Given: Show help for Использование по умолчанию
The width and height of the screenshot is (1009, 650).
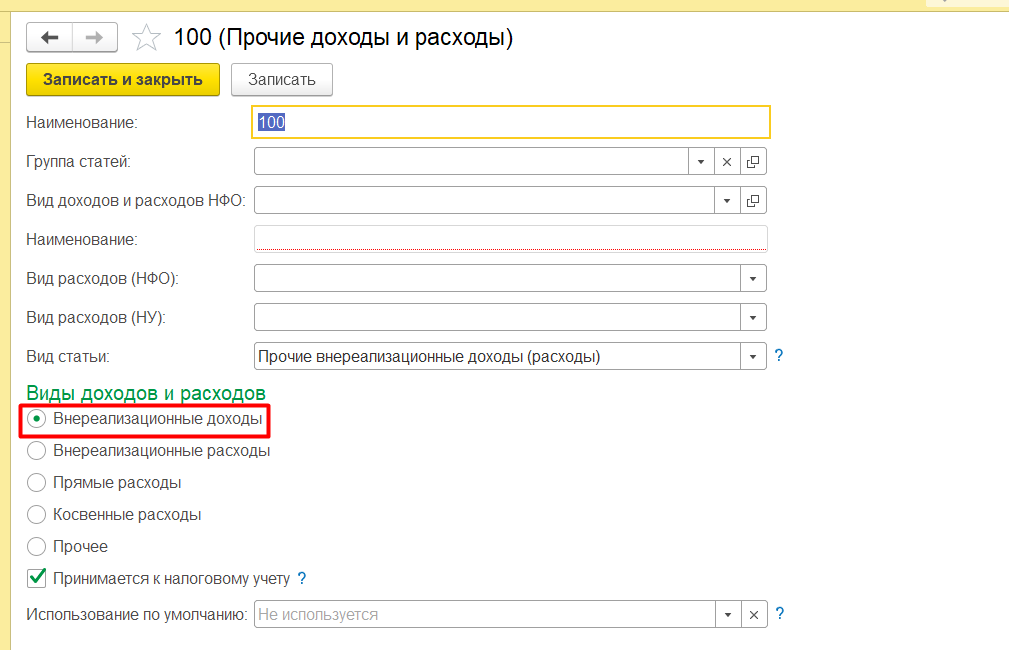Looking at the screenshot, I should point(780,614).
